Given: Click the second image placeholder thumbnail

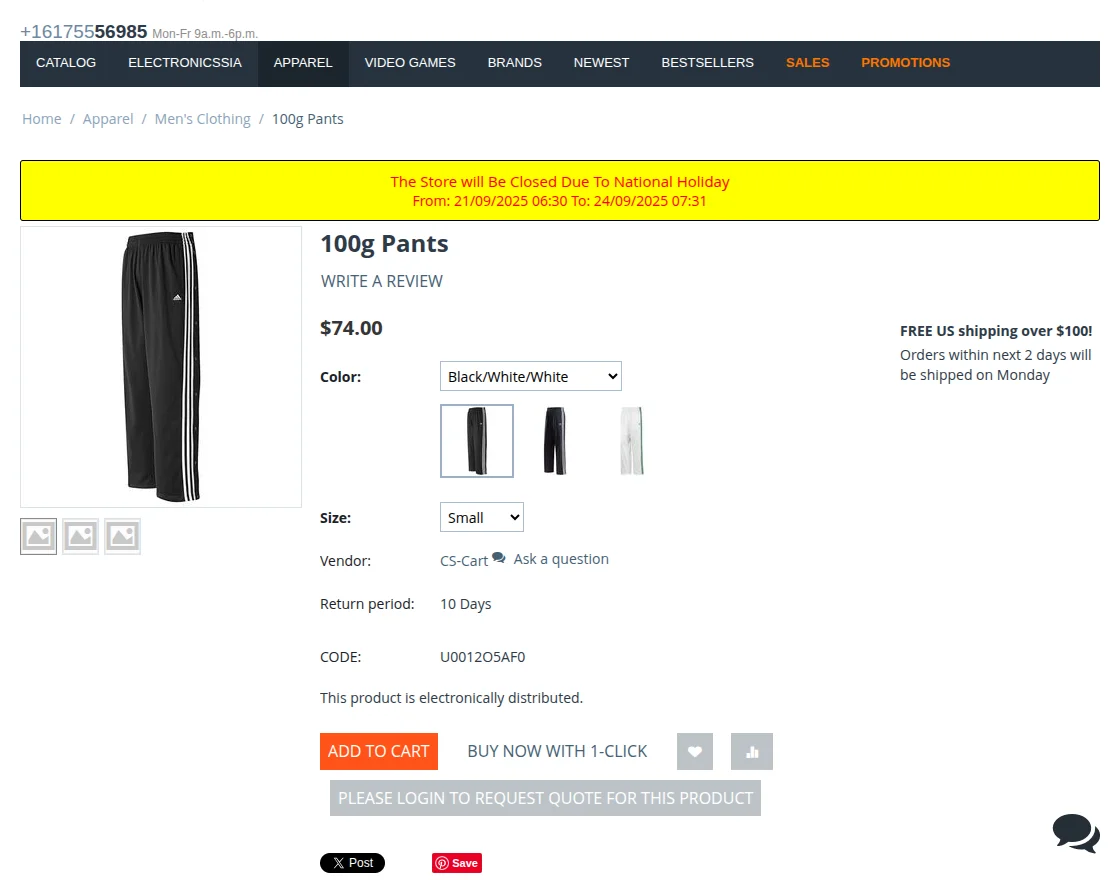Looking at the screenshot, I should [x=80, y=536].
